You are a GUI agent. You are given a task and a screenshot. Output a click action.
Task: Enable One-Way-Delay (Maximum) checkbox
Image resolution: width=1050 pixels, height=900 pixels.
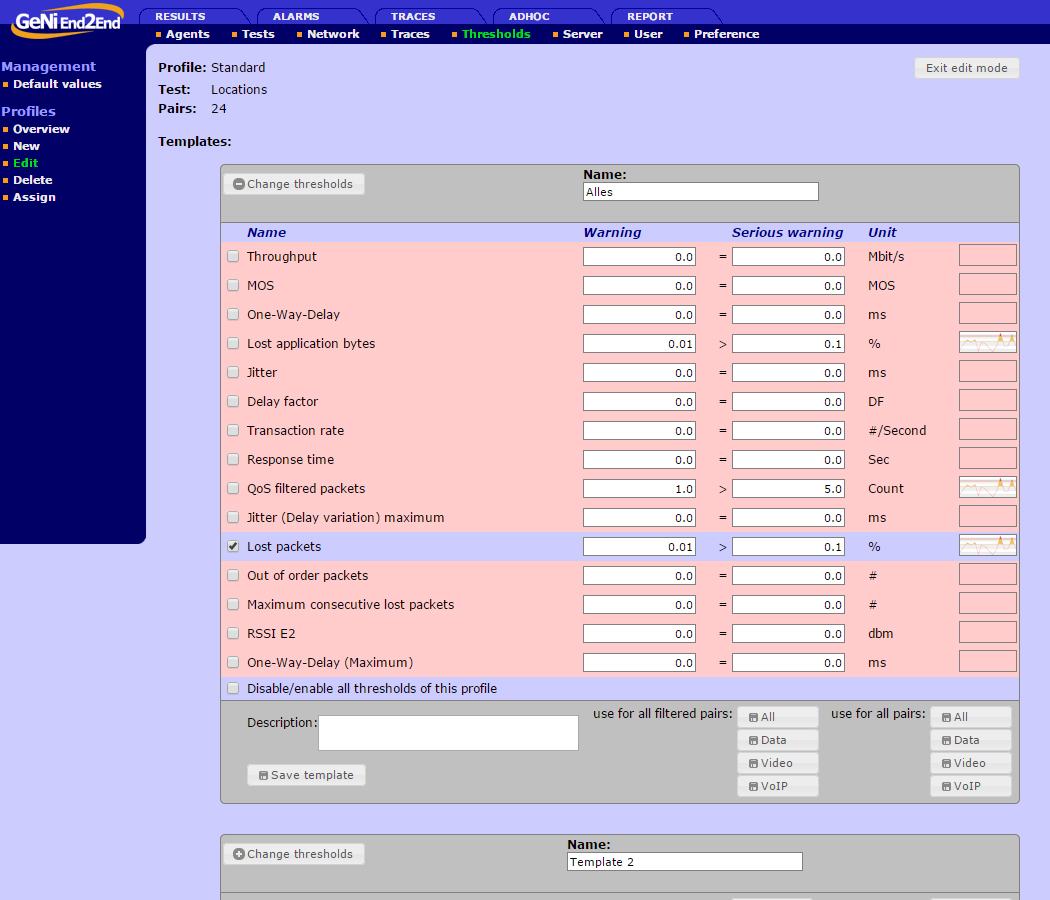(x=233, y=662)
